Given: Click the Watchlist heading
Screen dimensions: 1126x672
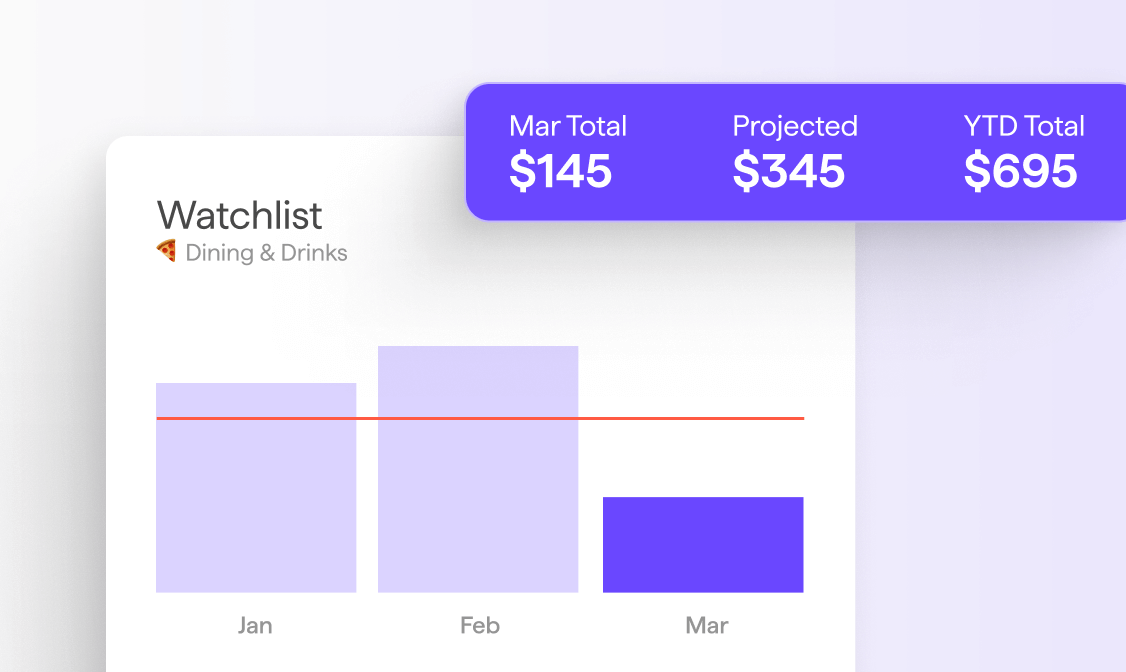Looking at the screenshot, I should pos(240,215).
